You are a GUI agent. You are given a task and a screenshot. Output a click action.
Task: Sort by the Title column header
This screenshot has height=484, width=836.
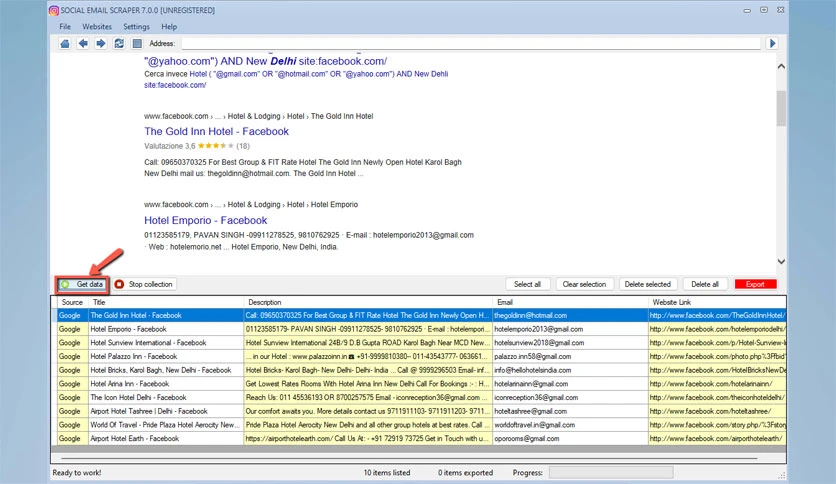165,302
